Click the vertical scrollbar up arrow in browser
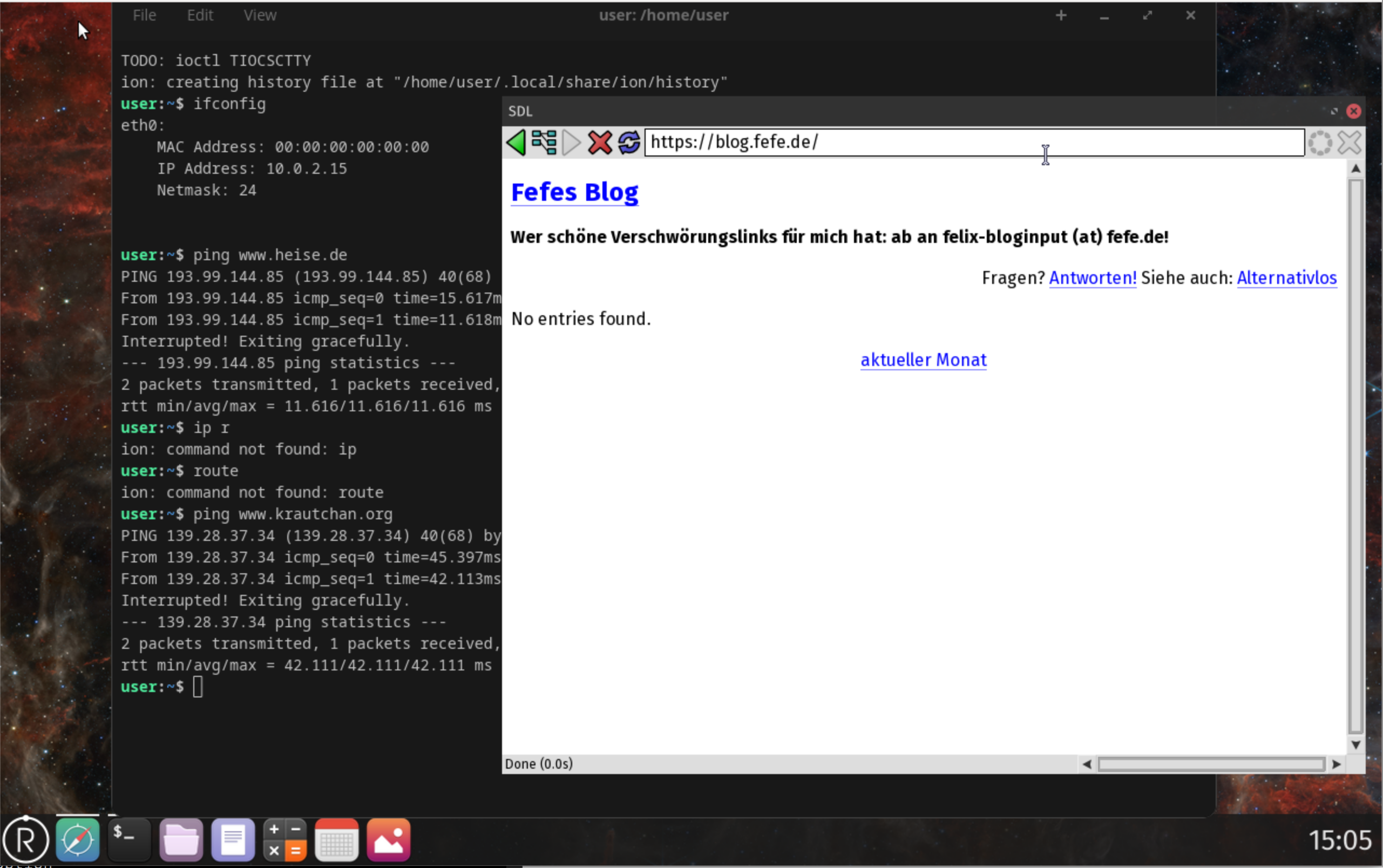The height and width of the screenshot is (868, 1383). [1355, 169]
